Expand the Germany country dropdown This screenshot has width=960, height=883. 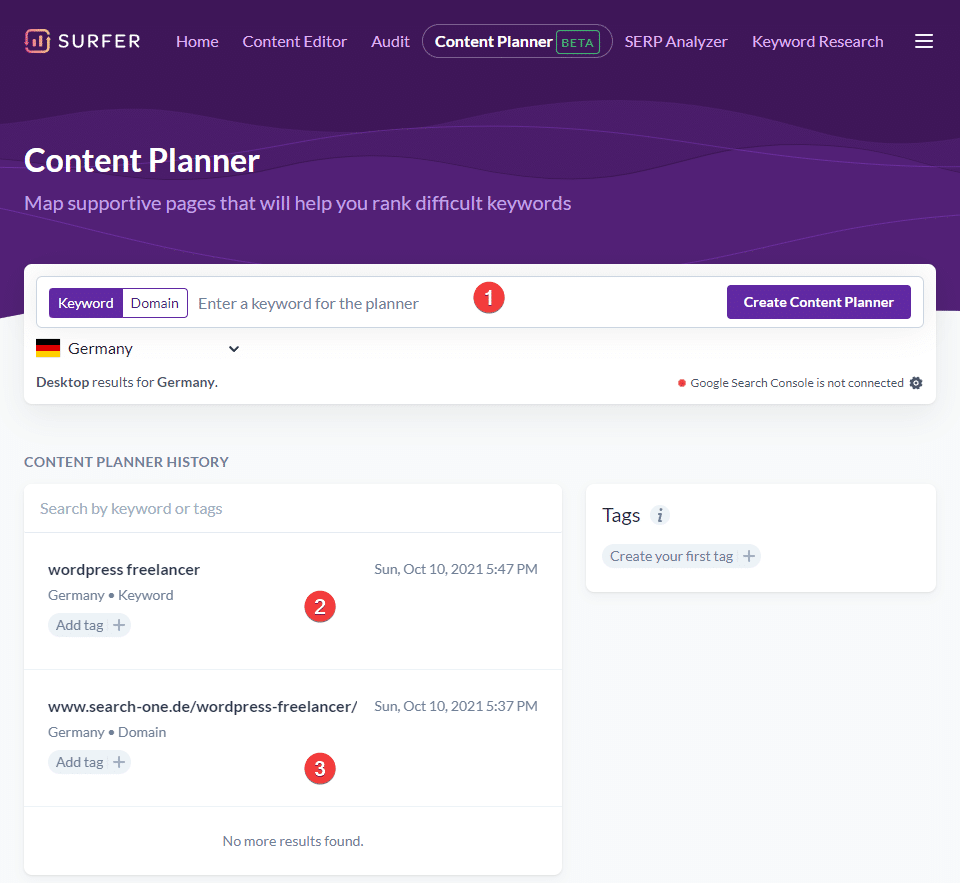(138, 348)
